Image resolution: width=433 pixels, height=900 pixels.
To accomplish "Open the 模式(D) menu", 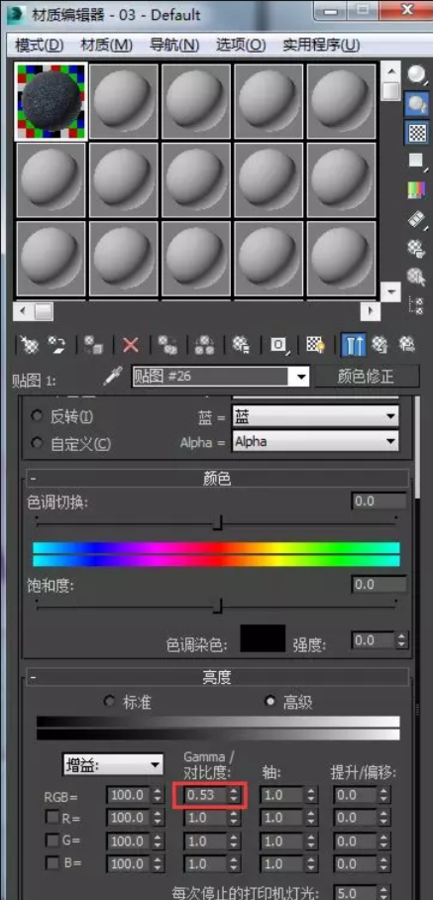I will click(38, 45).
